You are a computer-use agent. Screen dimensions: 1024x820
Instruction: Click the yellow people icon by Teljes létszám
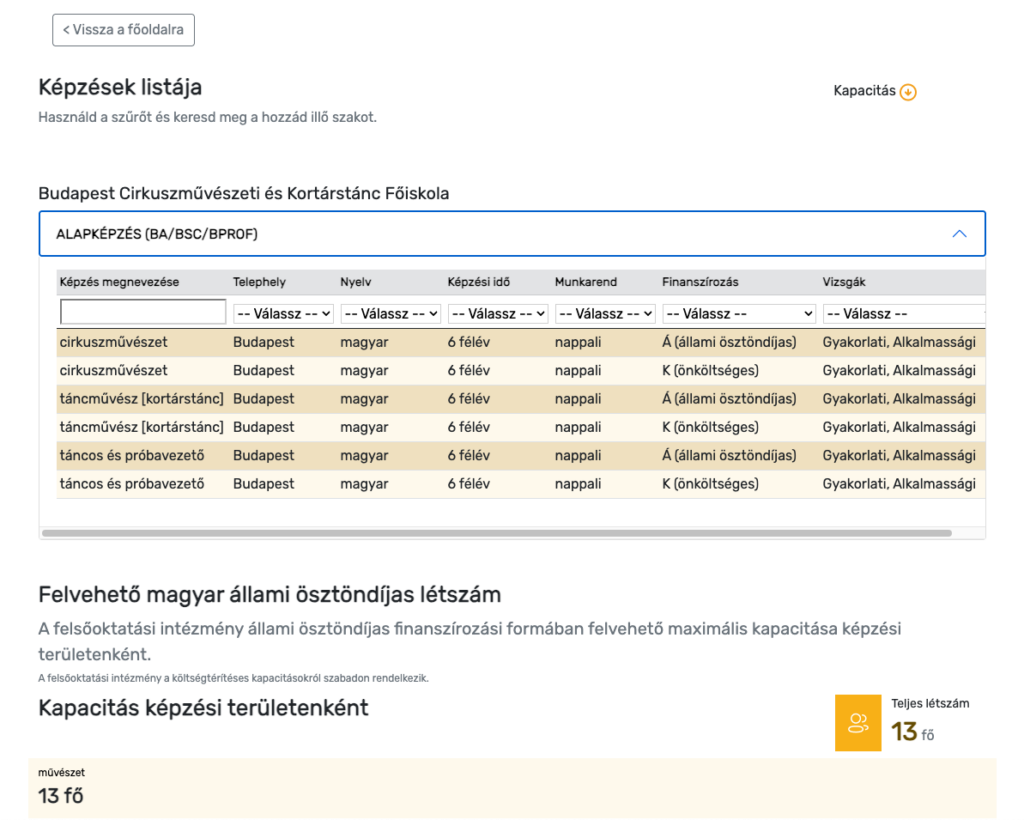(x=857, y=723)
